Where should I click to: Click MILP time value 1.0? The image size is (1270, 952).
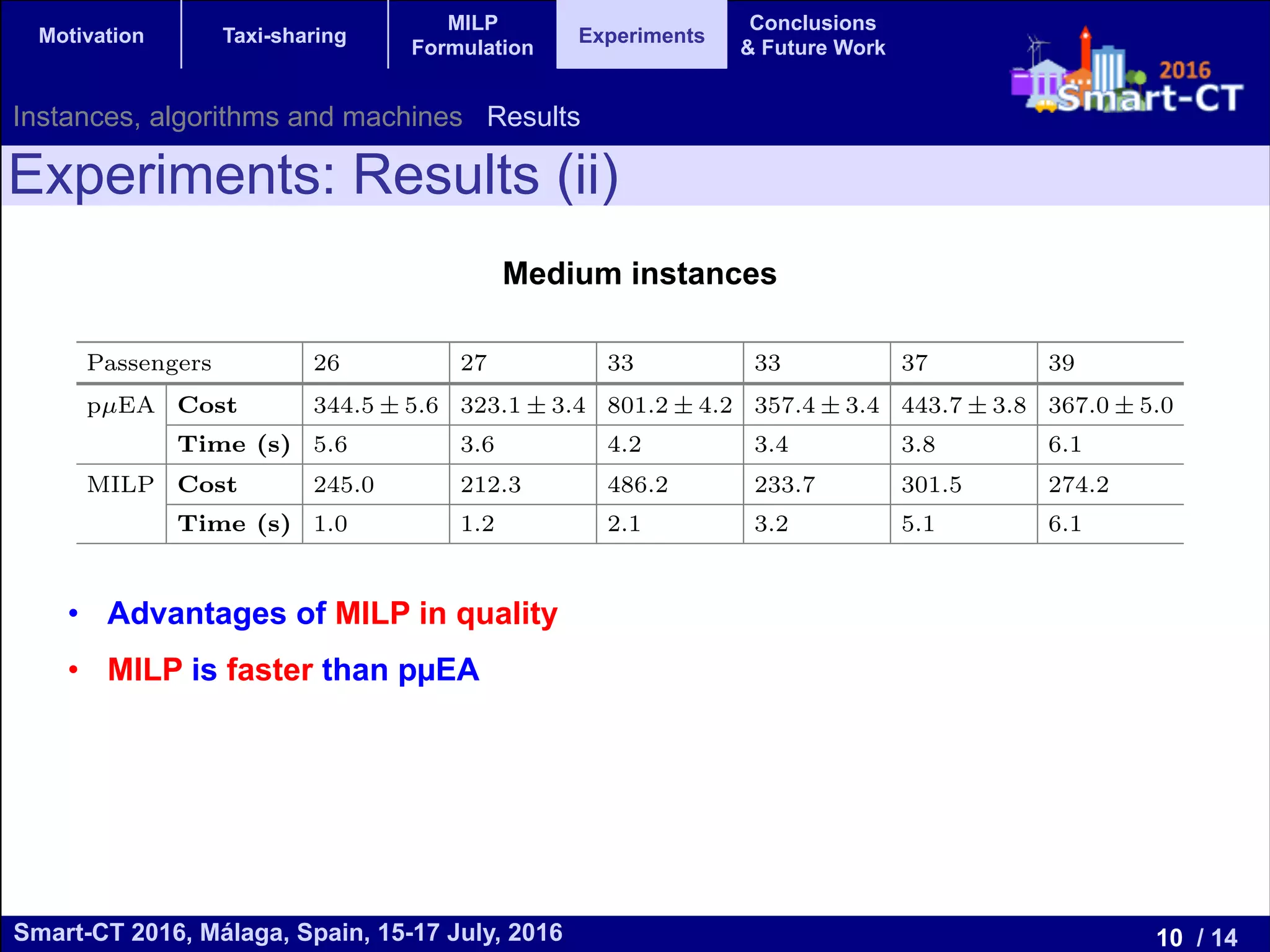331,524
